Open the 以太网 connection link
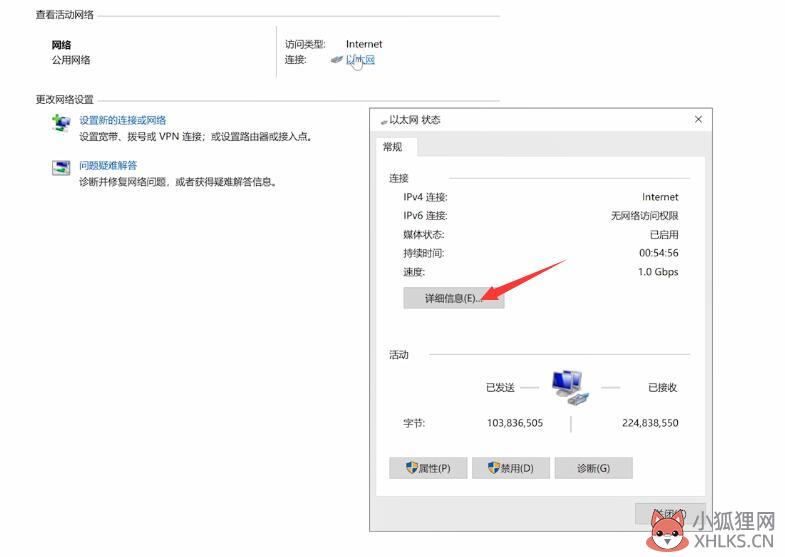 pyautogui.click(x=360, y=60)
